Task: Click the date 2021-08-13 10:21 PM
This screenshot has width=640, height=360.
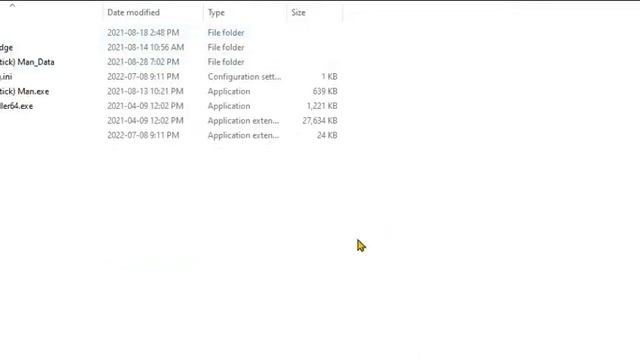Action: click(x=145, y=91)
